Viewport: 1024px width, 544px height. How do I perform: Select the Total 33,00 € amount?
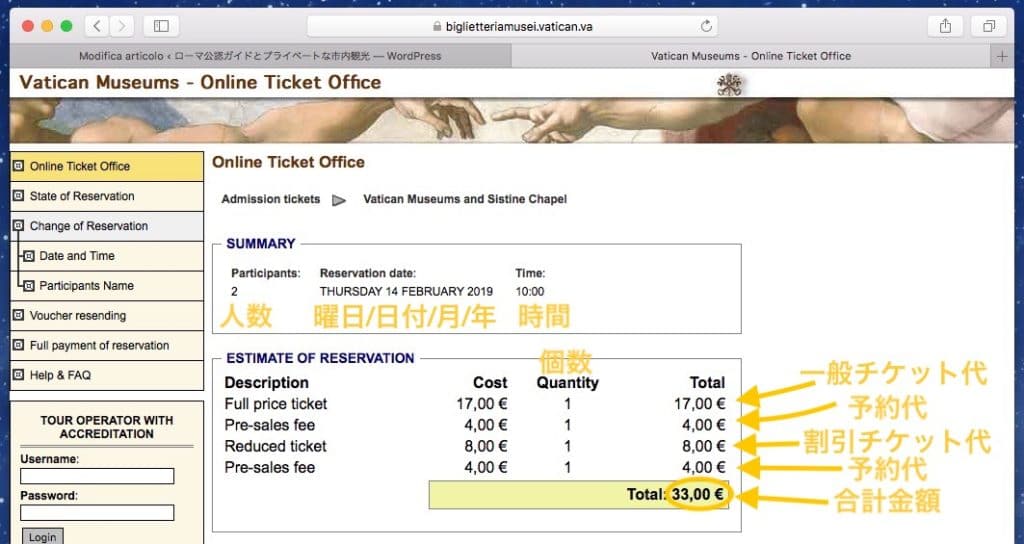click(698, 494)
